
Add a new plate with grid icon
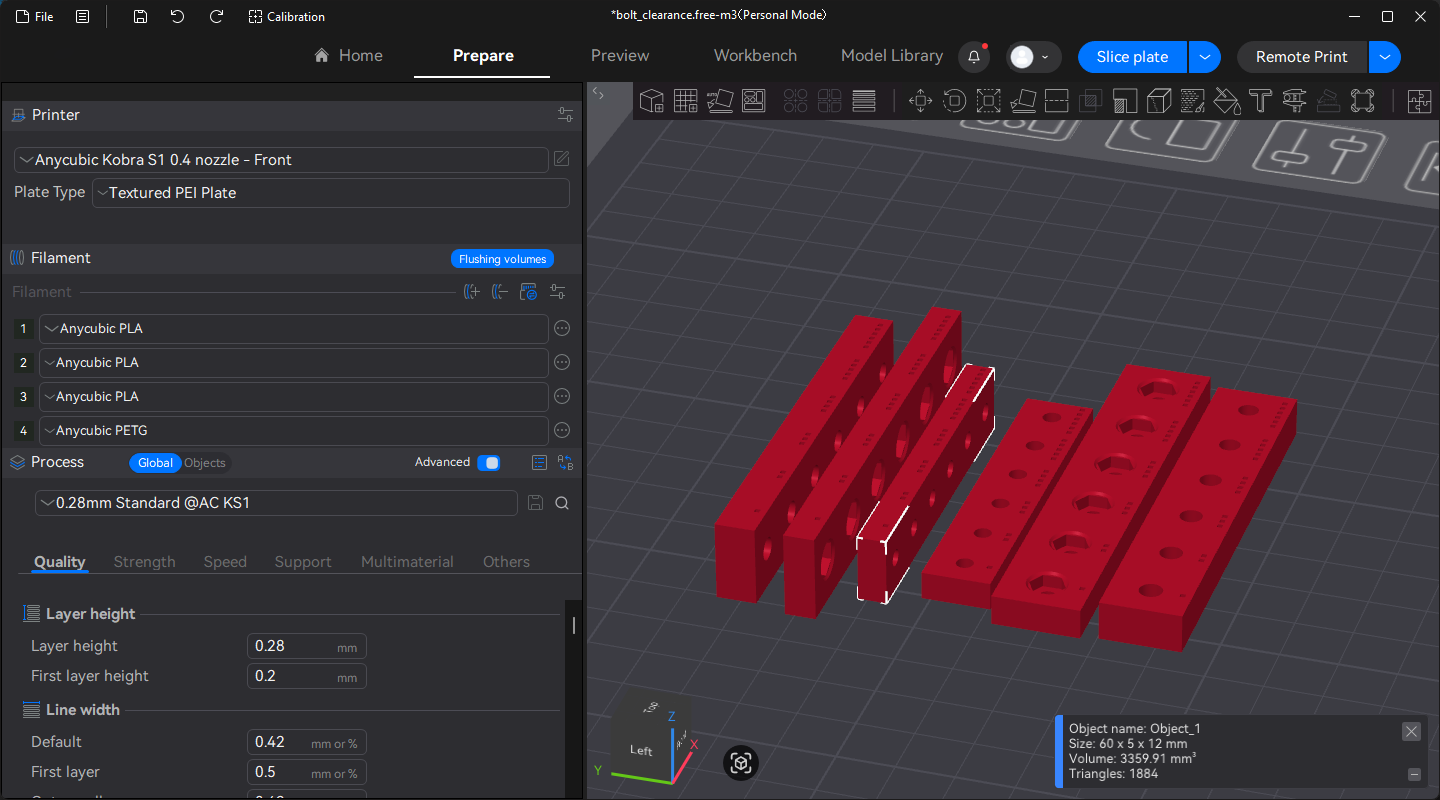[685, 100]
